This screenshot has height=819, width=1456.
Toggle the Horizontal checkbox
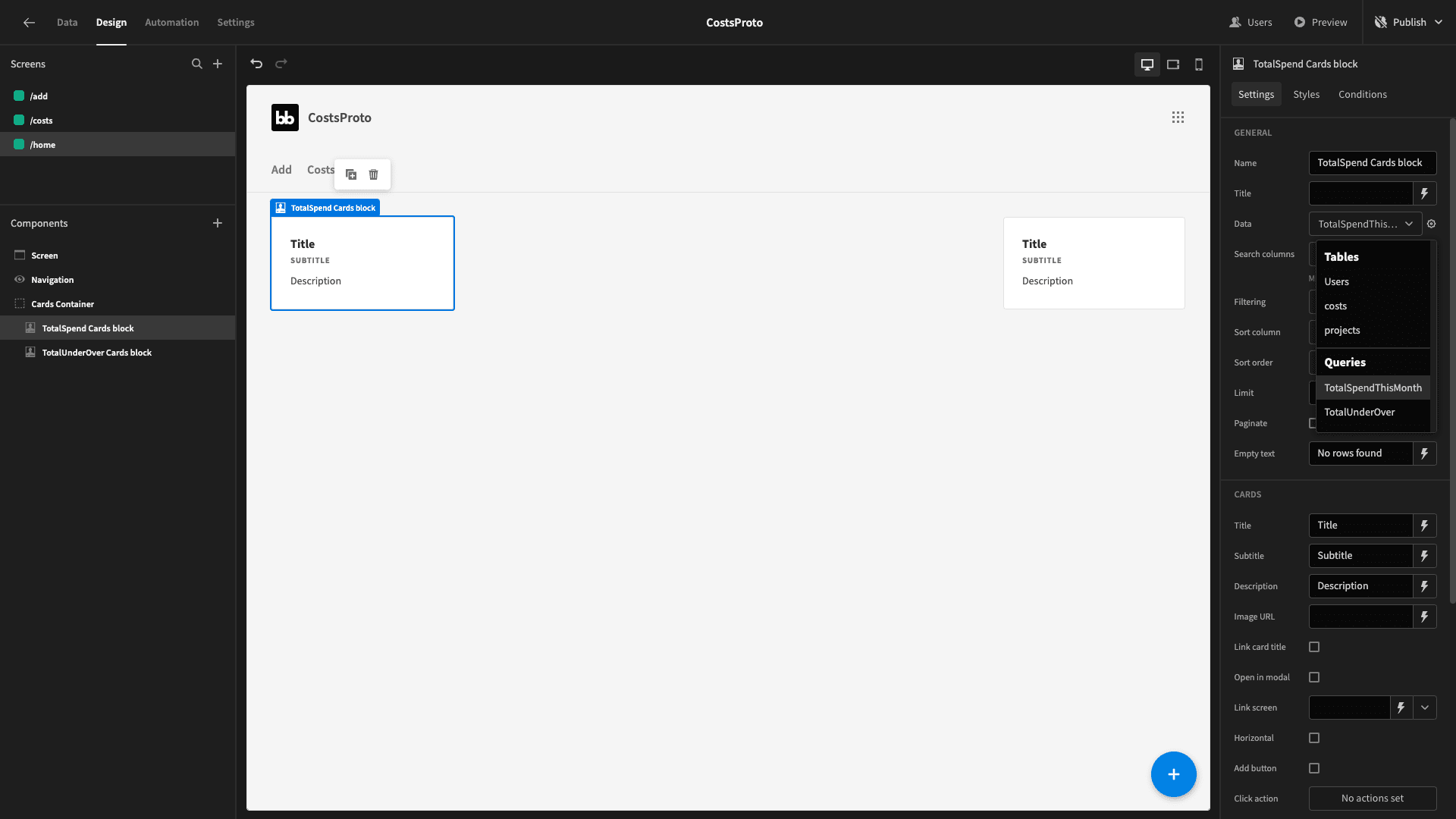tap(1314, 738)
